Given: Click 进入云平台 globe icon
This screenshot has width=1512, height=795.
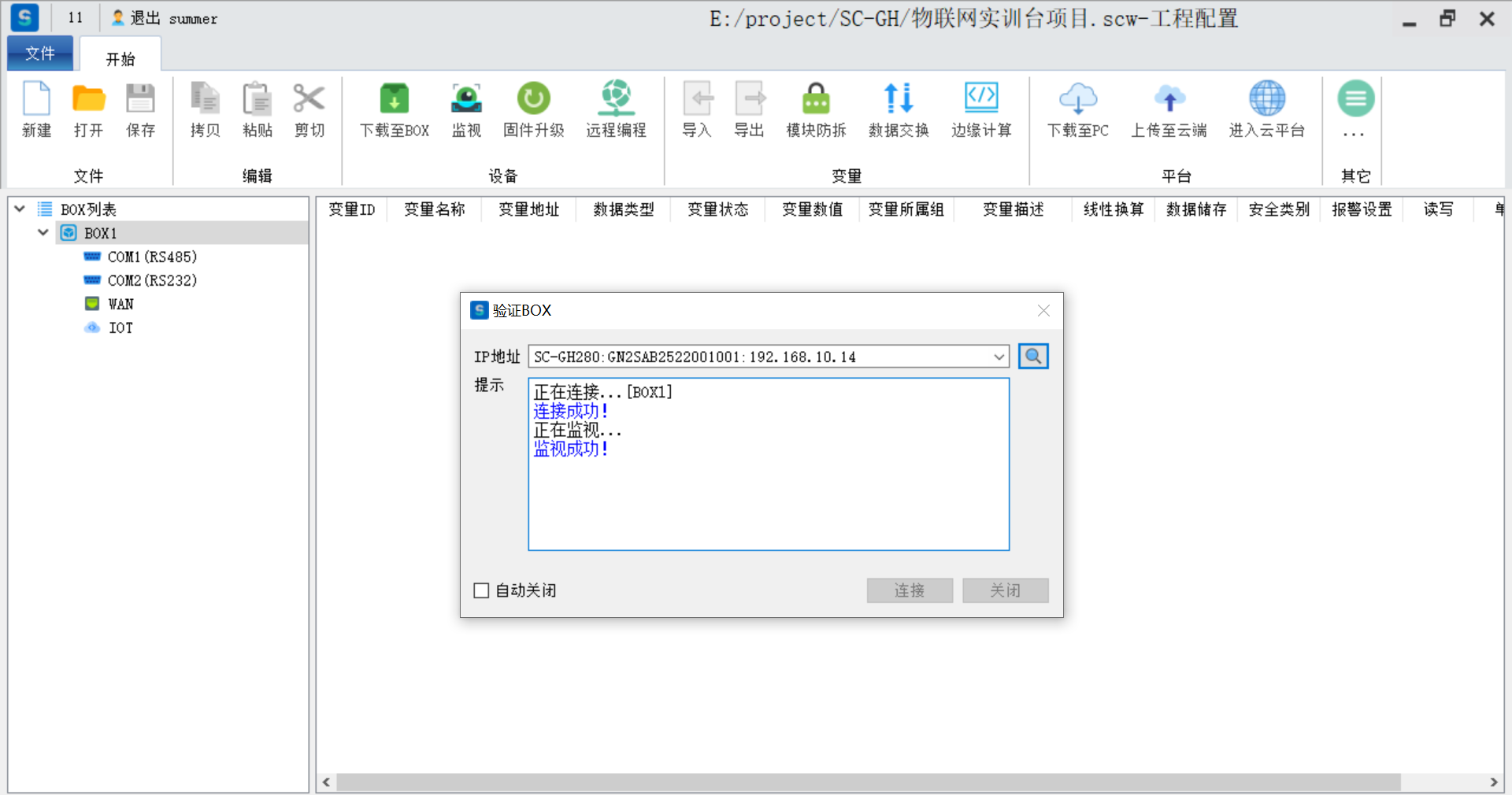Looking at the screenshot, I should click(1266, 100).
